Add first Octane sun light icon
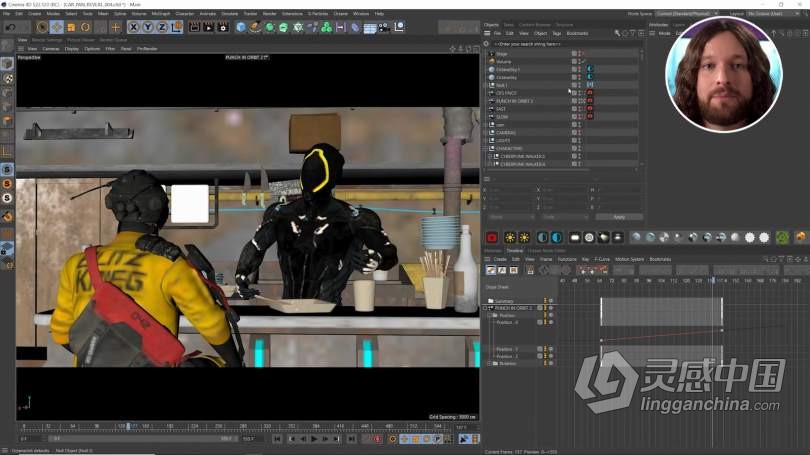 pos(510,237)
